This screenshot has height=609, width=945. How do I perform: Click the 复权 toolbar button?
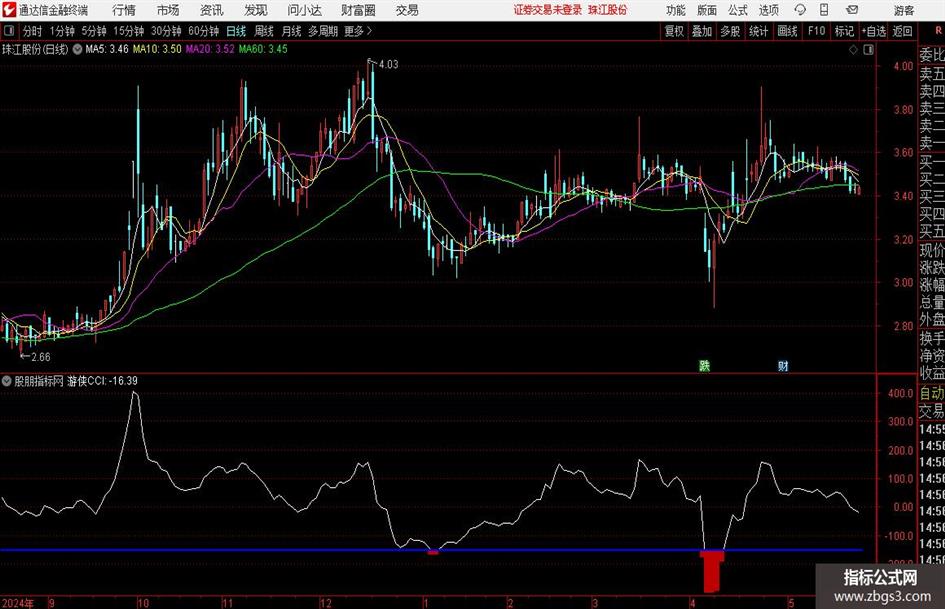click(674, 31)
